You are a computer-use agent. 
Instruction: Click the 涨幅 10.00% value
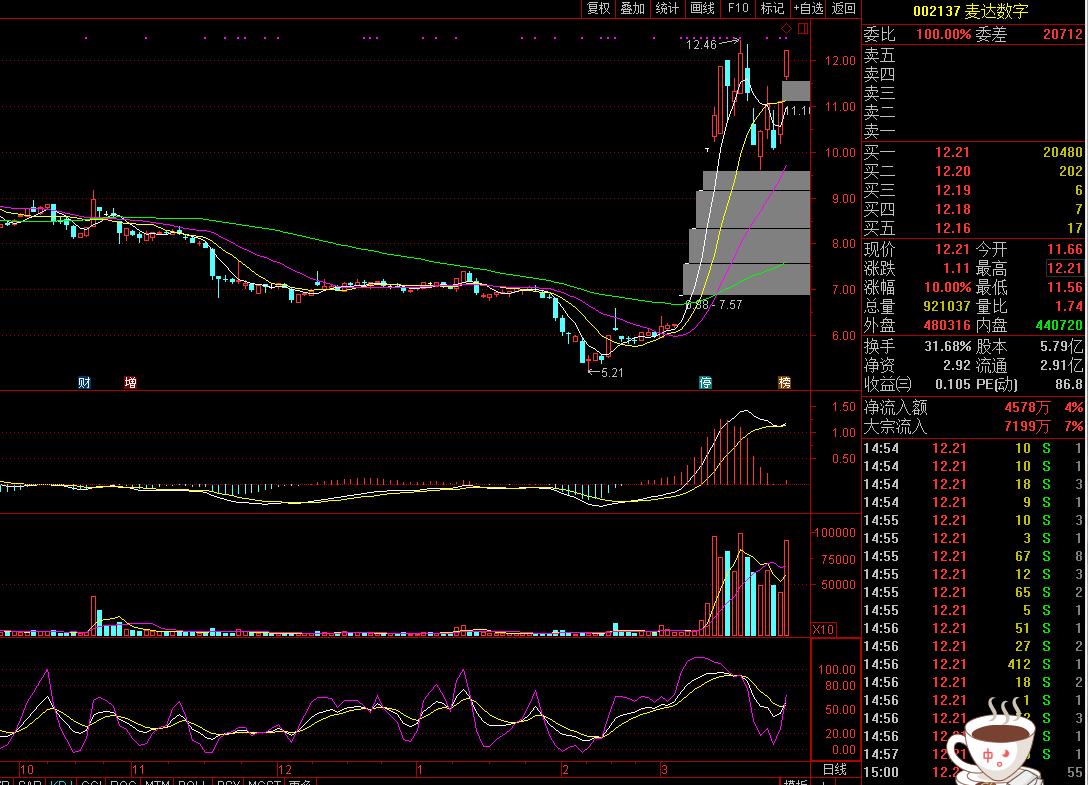[947, 287]
